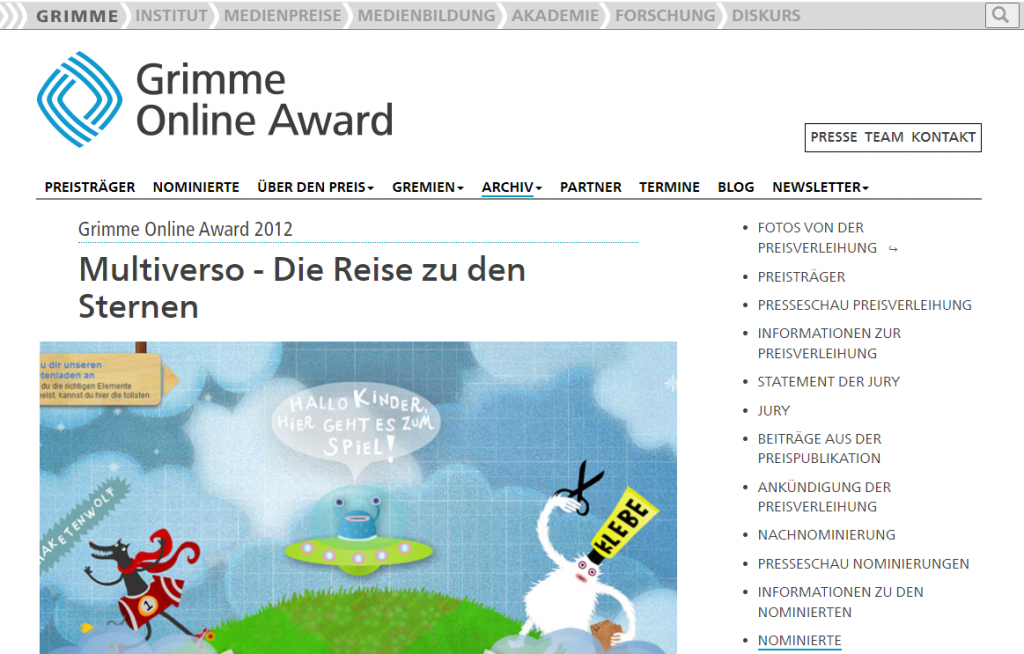1024x654 pixels.
Task: Expand the NEWSLETTER dropdown menu
Action: [820, 188]
